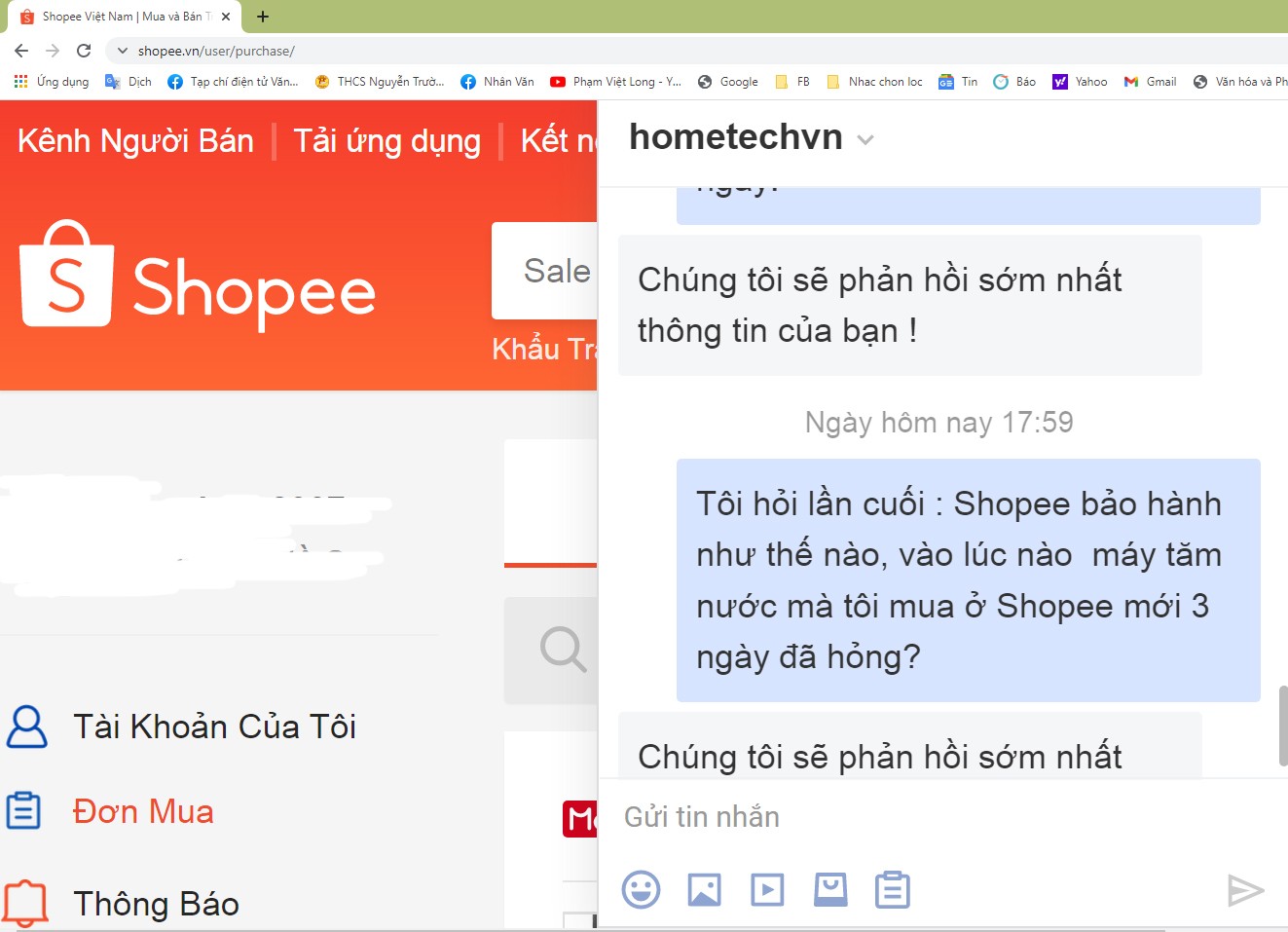1288x932 pixels.
Task: Open the Báo bookmark
Action: click(x=1014, y=82)
